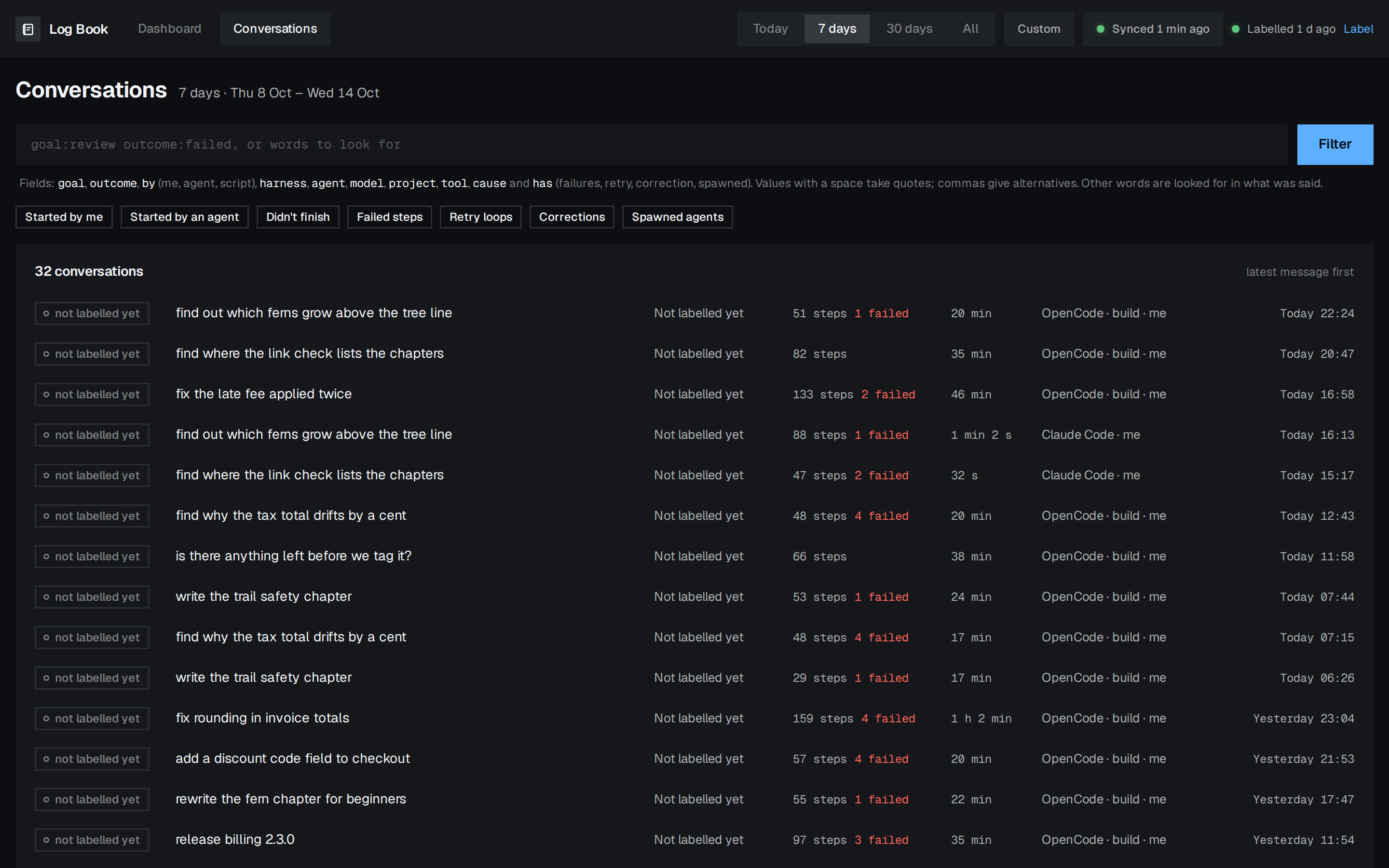
Task: Click the latest message first sort label
Action: (1299, 272)
